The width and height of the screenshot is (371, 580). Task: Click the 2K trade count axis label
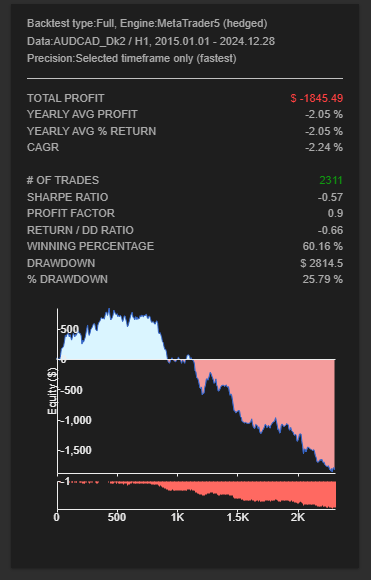298,517
